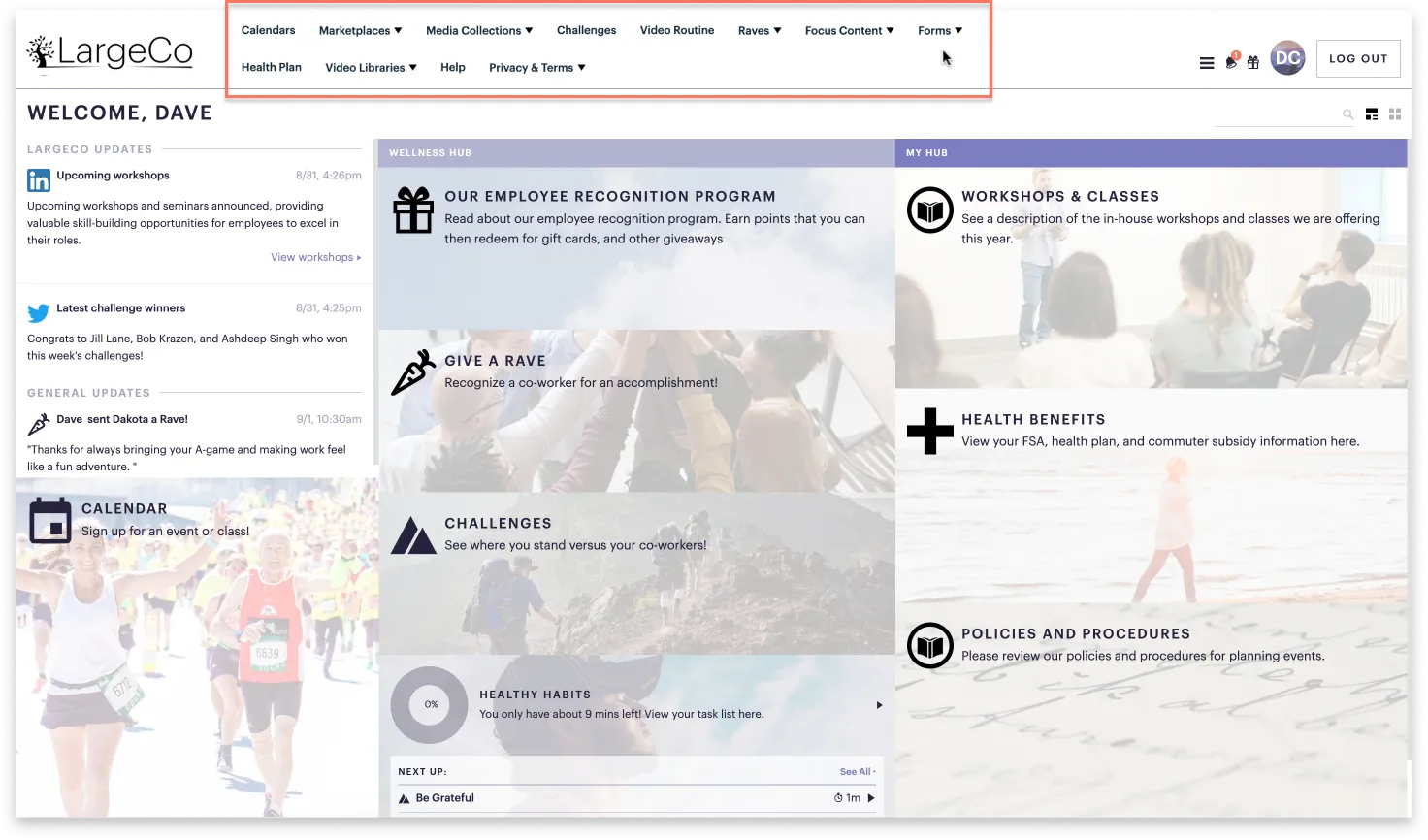Select Video Routine in the navigation
The width and height of the screenshot is (1428, 840).
pyautogui.click(x=677, y=31)
